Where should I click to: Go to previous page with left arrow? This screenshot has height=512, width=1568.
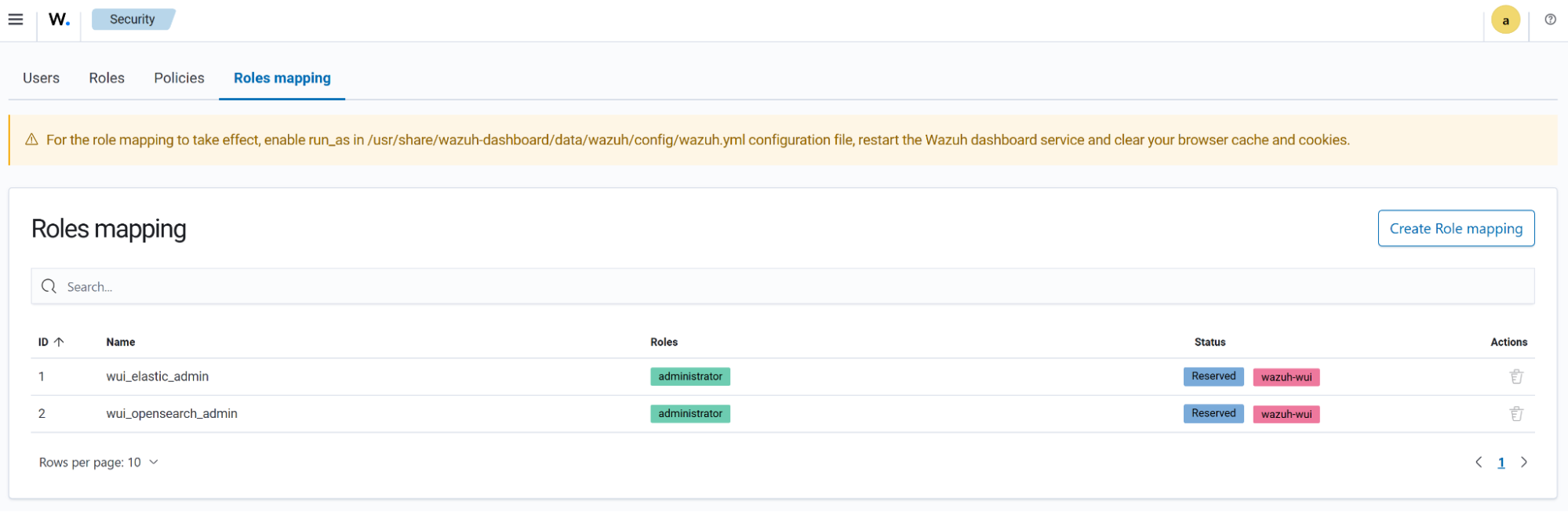pos(1478,463)
